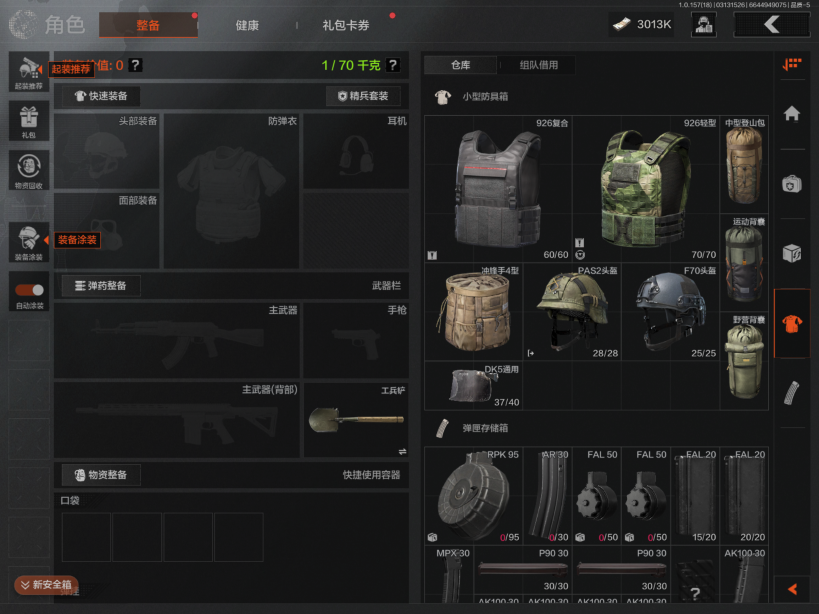The image size is (819, 614).
Task: Select the orange armor shirt category icon
Action: tap(792, 324)
